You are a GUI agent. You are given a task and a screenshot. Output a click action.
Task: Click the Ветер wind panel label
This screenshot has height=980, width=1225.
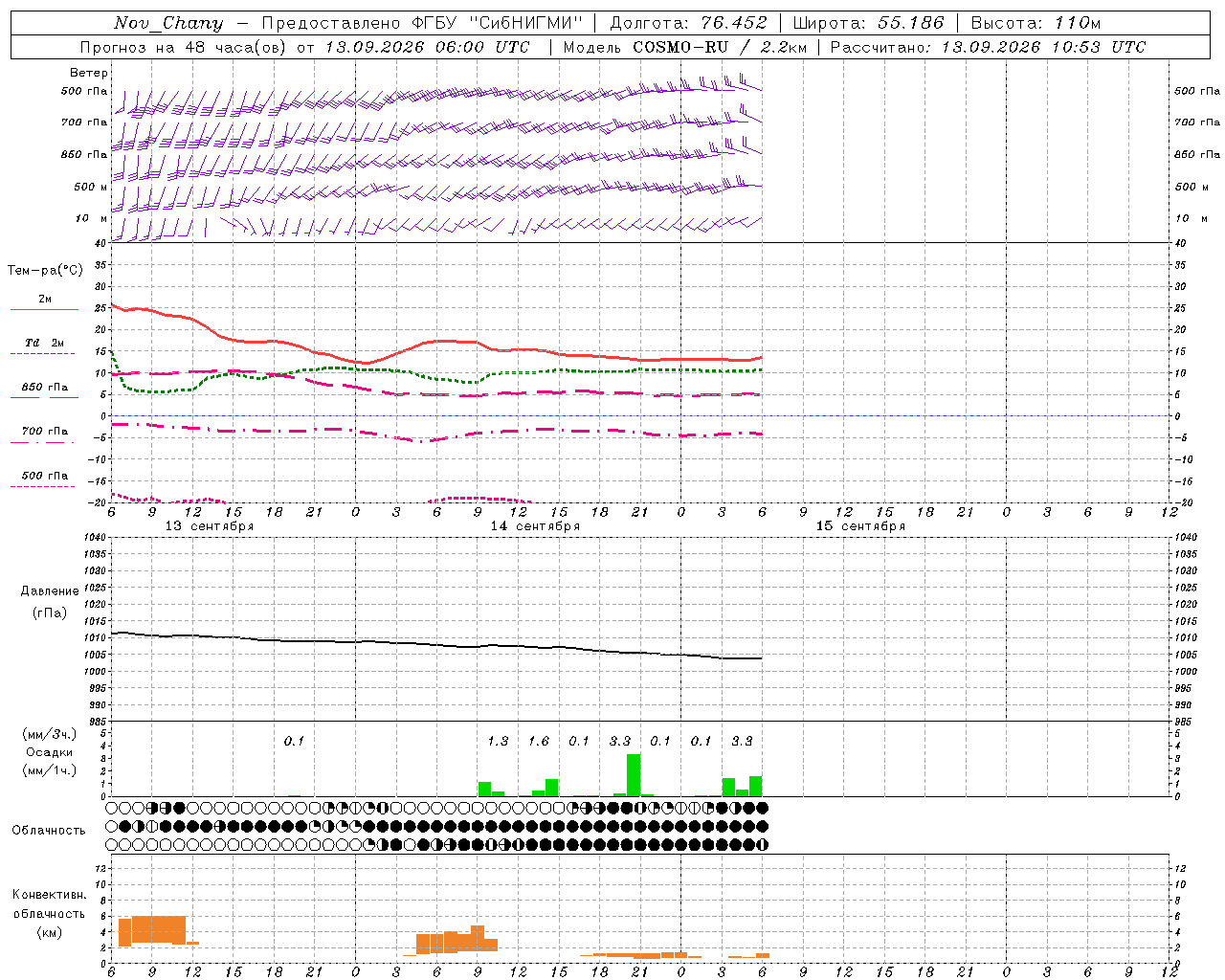[88, 73]
